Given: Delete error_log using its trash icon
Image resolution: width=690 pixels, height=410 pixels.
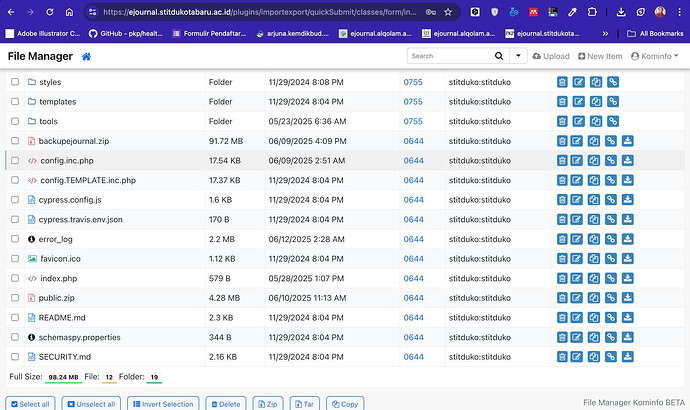Looking at the screenshot, I should click(x=562, y=239).
